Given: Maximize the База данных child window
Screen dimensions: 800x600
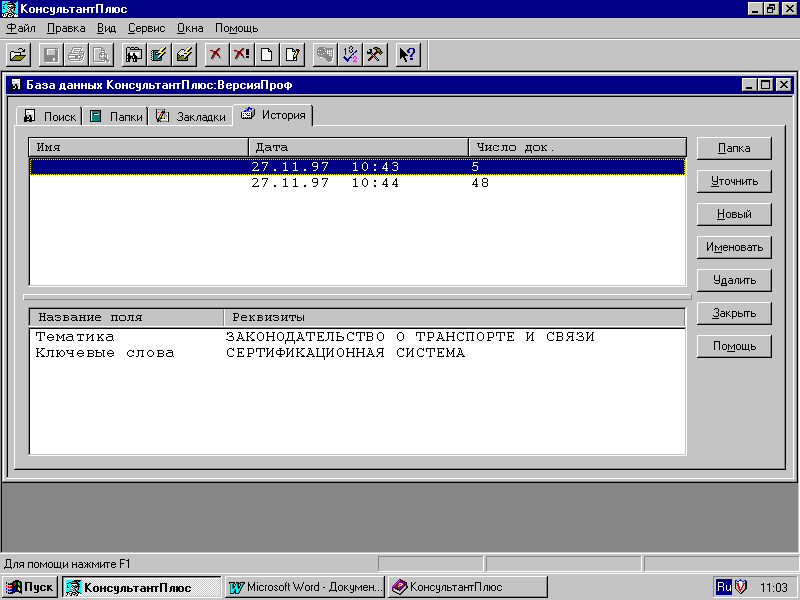Looking at the screenshot, I should [765, 85].
